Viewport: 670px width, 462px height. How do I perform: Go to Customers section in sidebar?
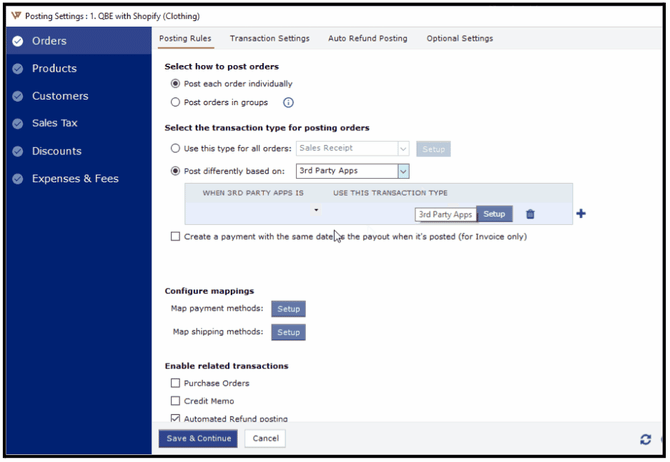click(x=79, y=96)
